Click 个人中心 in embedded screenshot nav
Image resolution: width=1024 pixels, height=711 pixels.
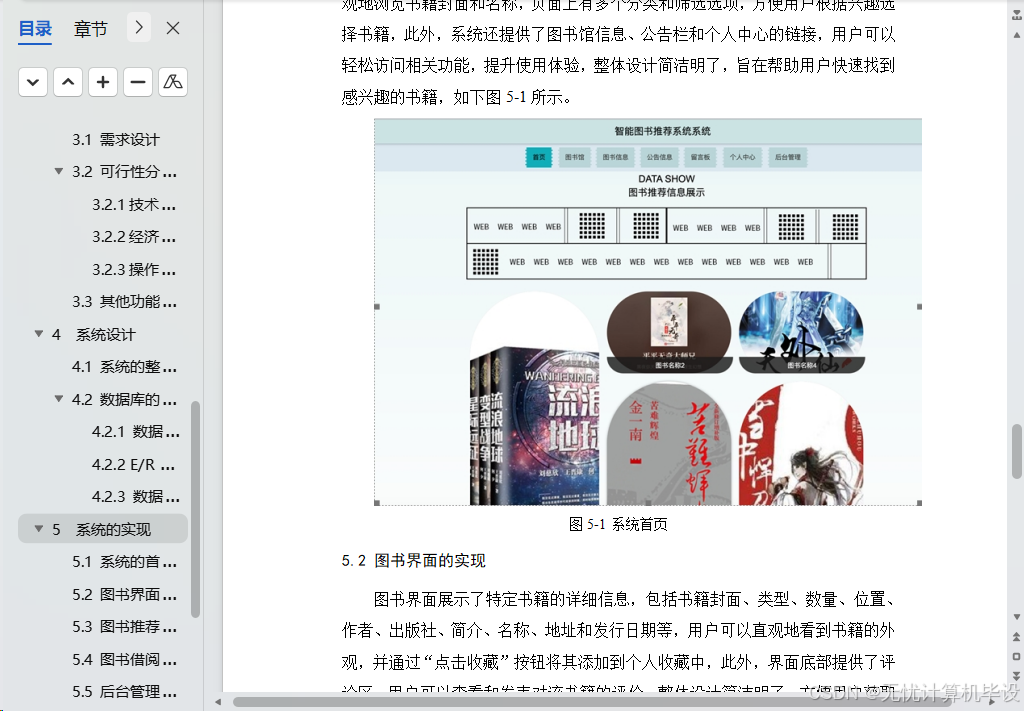click(743, 157)
